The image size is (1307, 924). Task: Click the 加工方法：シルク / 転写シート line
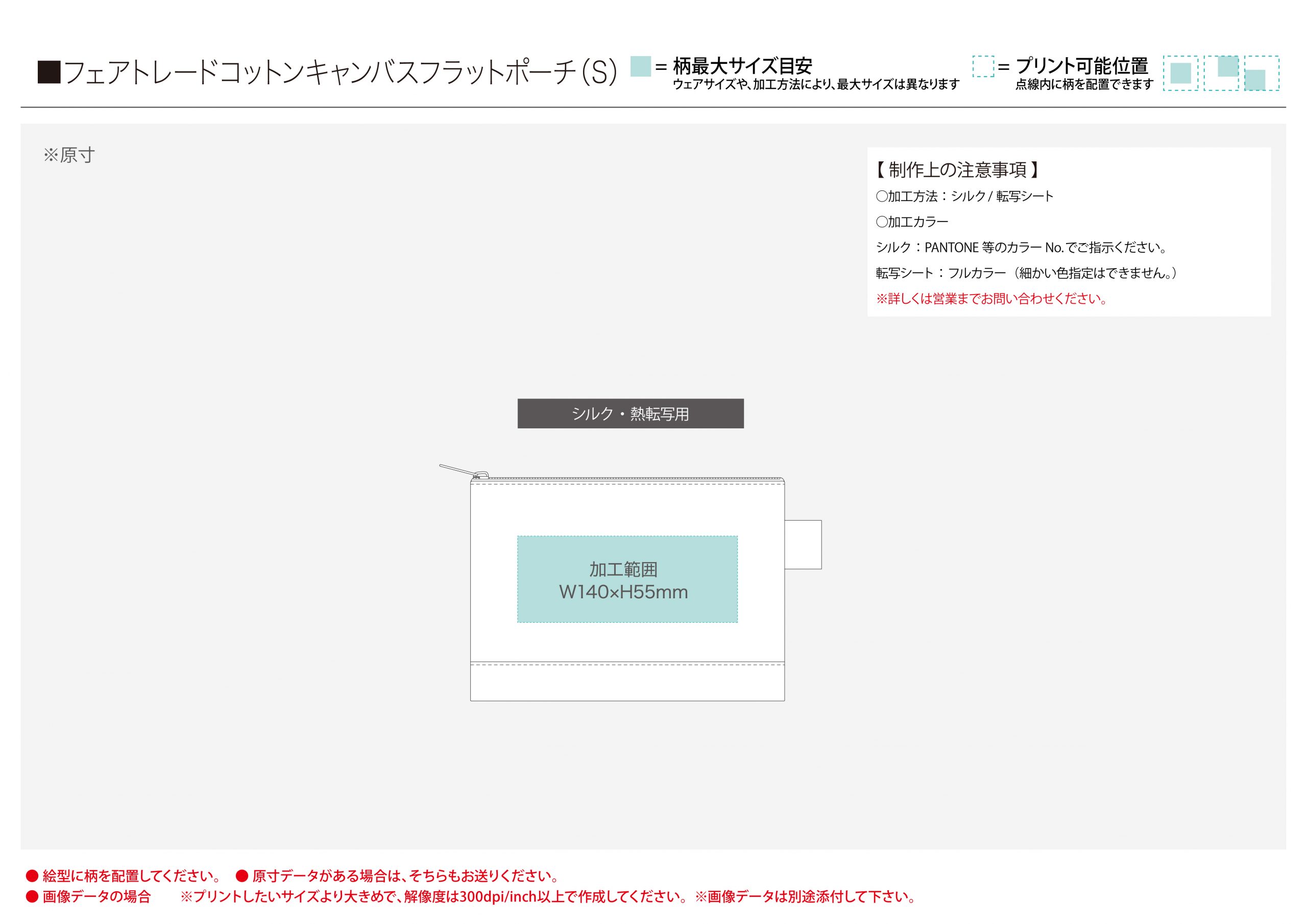click(x=964, y=197)
